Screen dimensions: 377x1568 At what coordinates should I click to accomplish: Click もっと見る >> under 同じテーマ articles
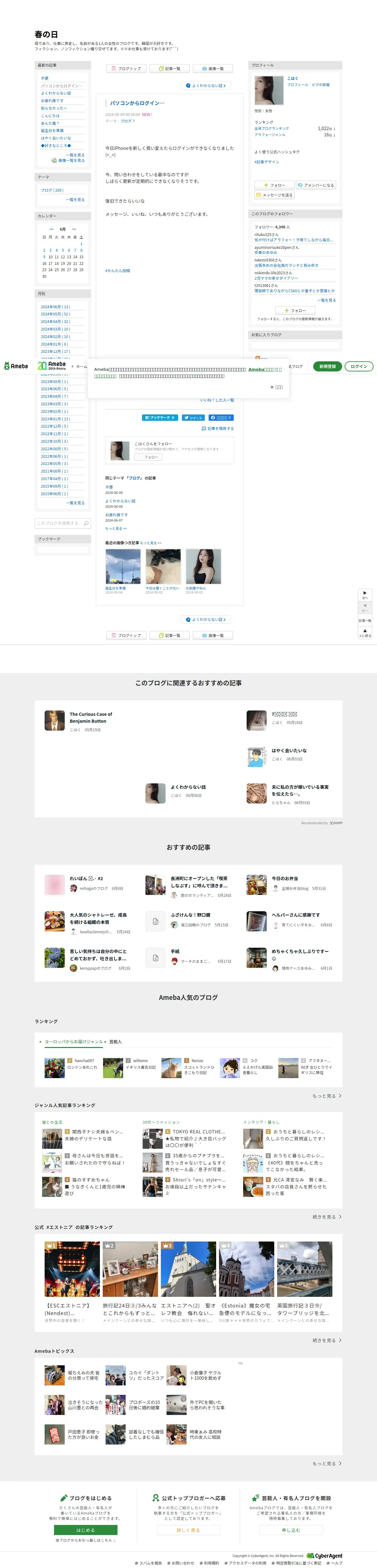point(116,528)
